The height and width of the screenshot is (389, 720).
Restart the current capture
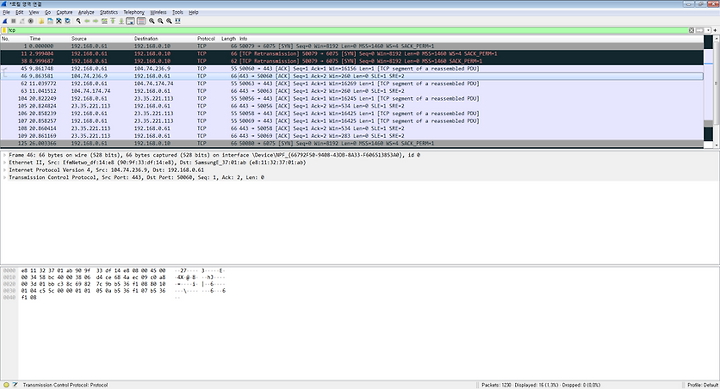tap(22, 21)
